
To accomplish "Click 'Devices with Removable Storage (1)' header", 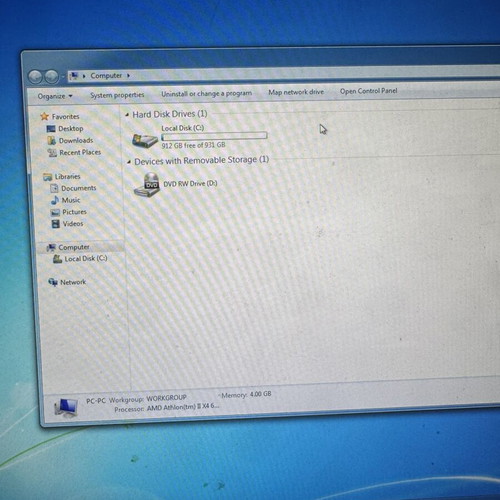I will point(202,161).
